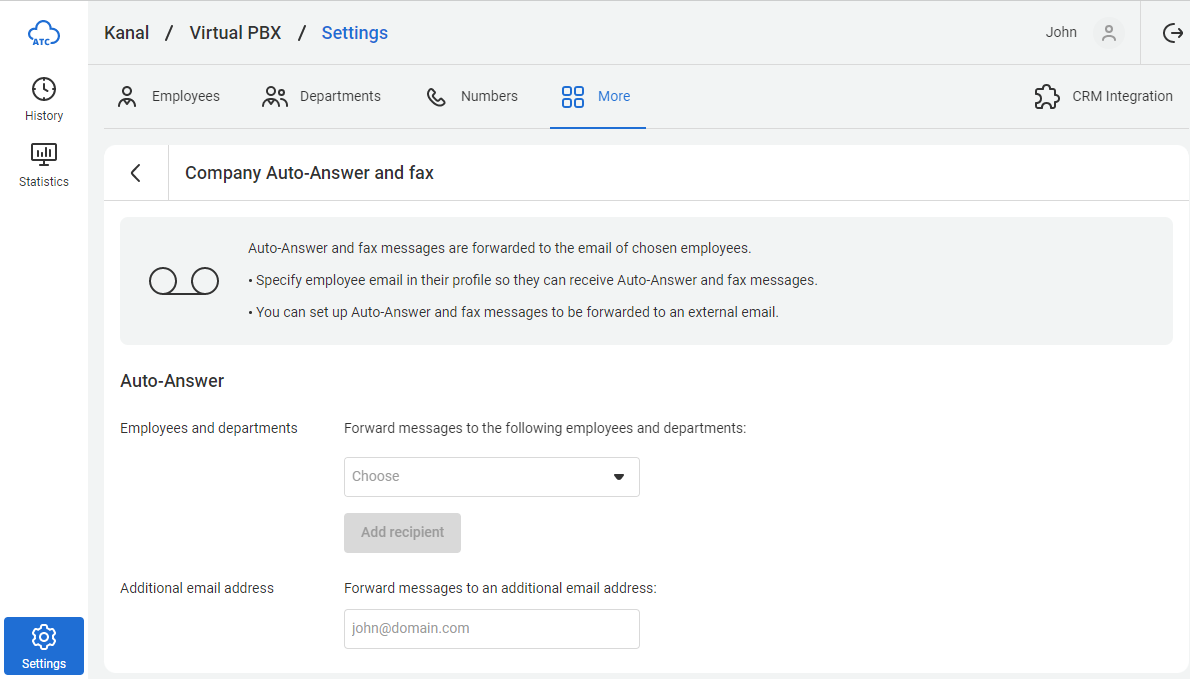Open the Virtual PBX breadcrumb link

coord(235,33)
